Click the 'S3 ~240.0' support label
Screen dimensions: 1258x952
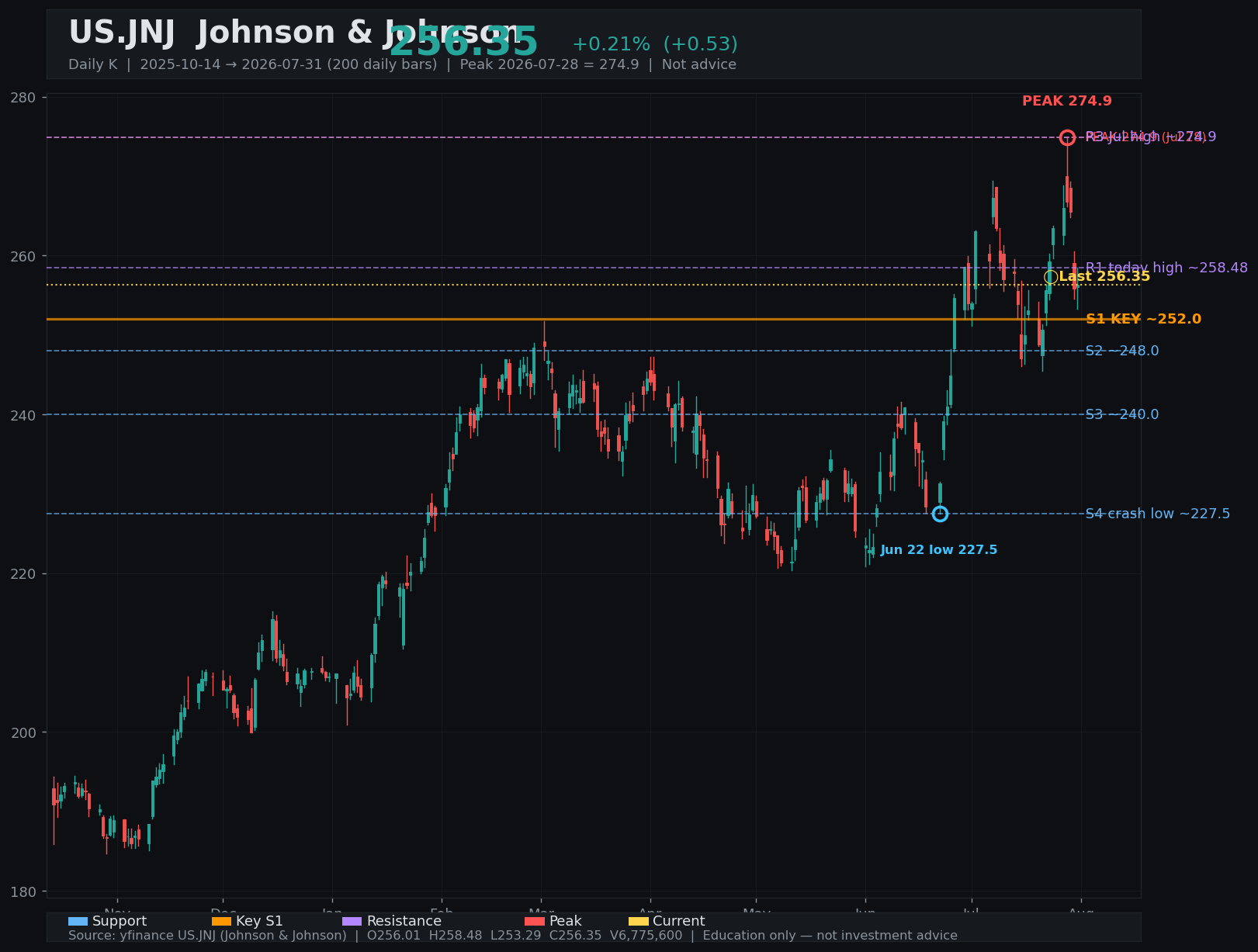pos(1122,414)
